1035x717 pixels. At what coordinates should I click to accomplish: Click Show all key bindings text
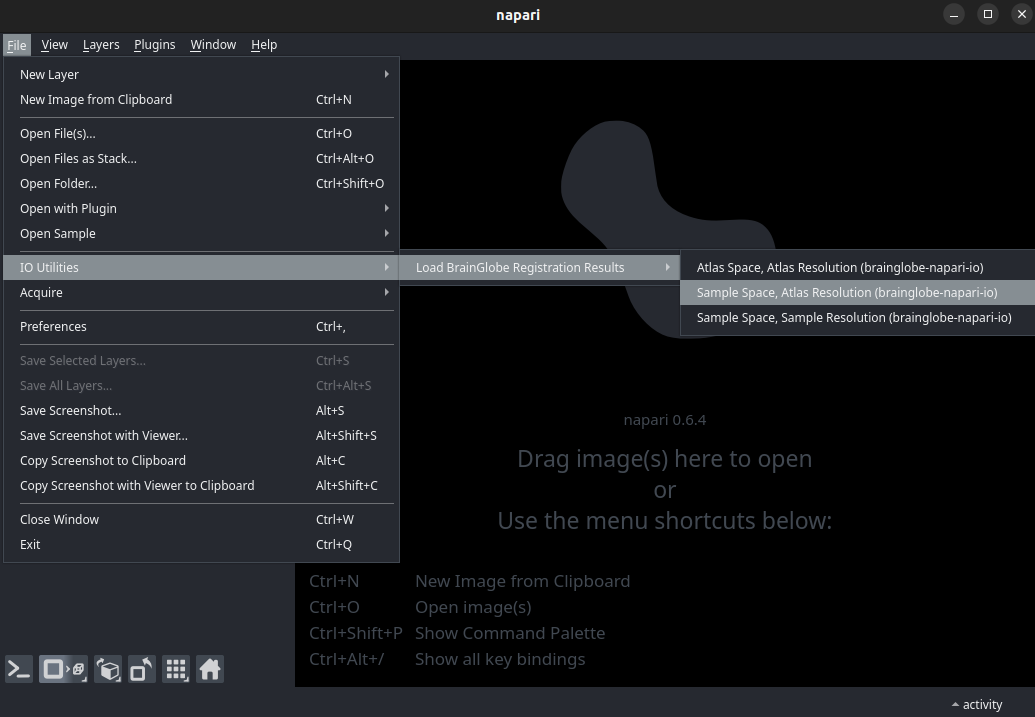pyautogui.click(x=500, y=659)
